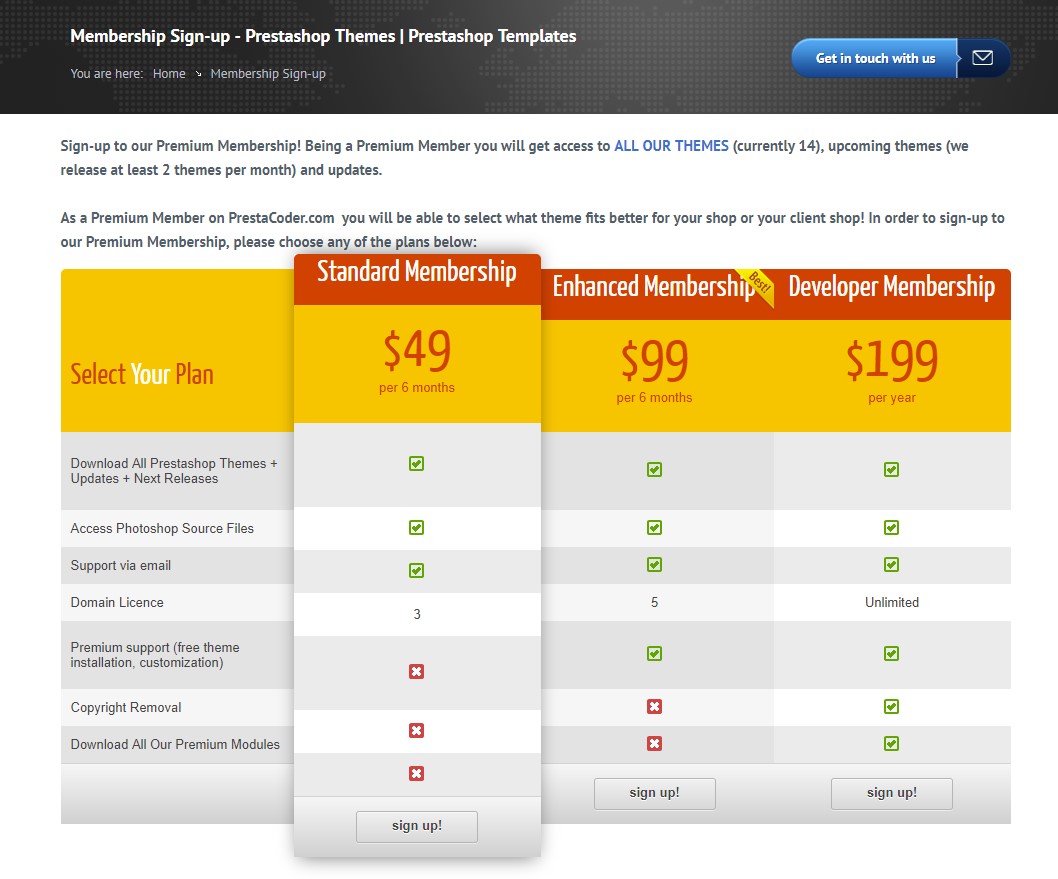Click Standard plan's green check for Photoshop Source Files
The image size is (1058, 879).
[416, 528]
